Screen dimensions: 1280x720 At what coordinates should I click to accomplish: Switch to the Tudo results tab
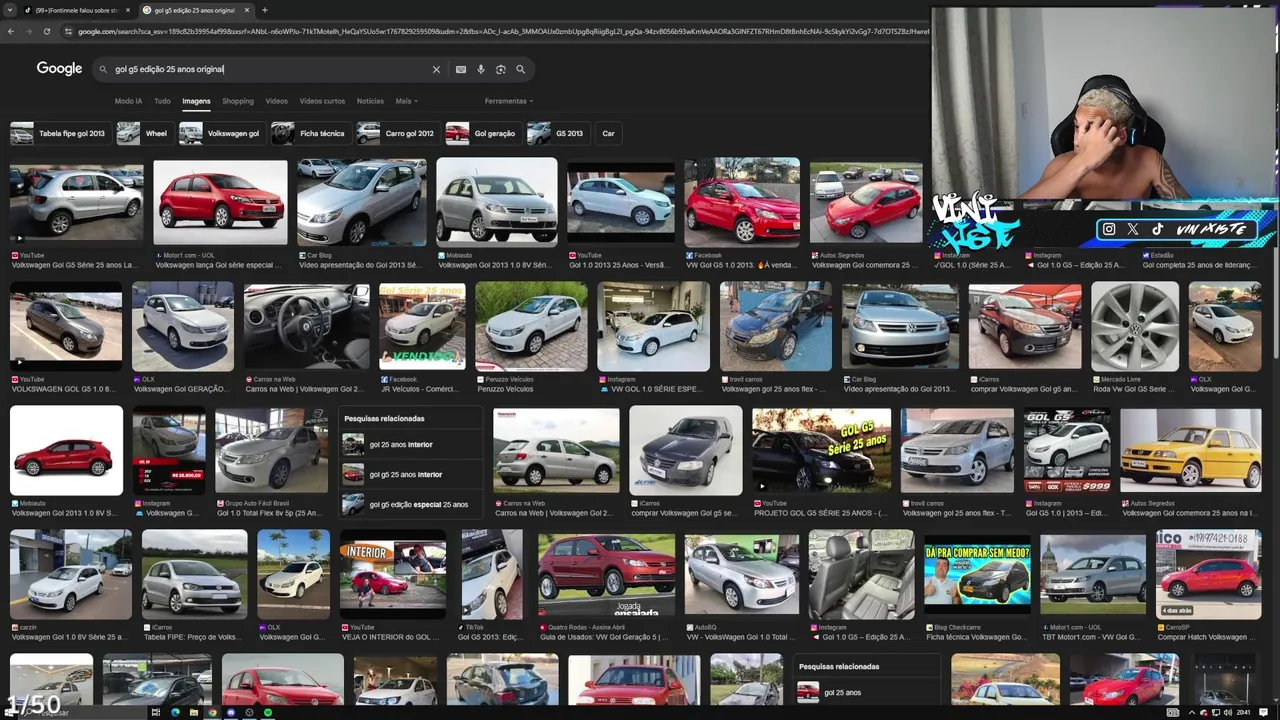162,101
